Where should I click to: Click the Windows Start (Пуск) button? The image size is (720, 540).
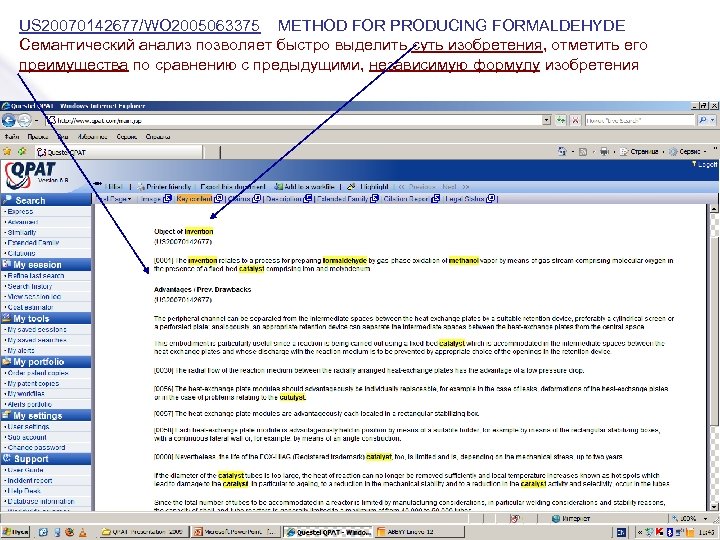15,532
